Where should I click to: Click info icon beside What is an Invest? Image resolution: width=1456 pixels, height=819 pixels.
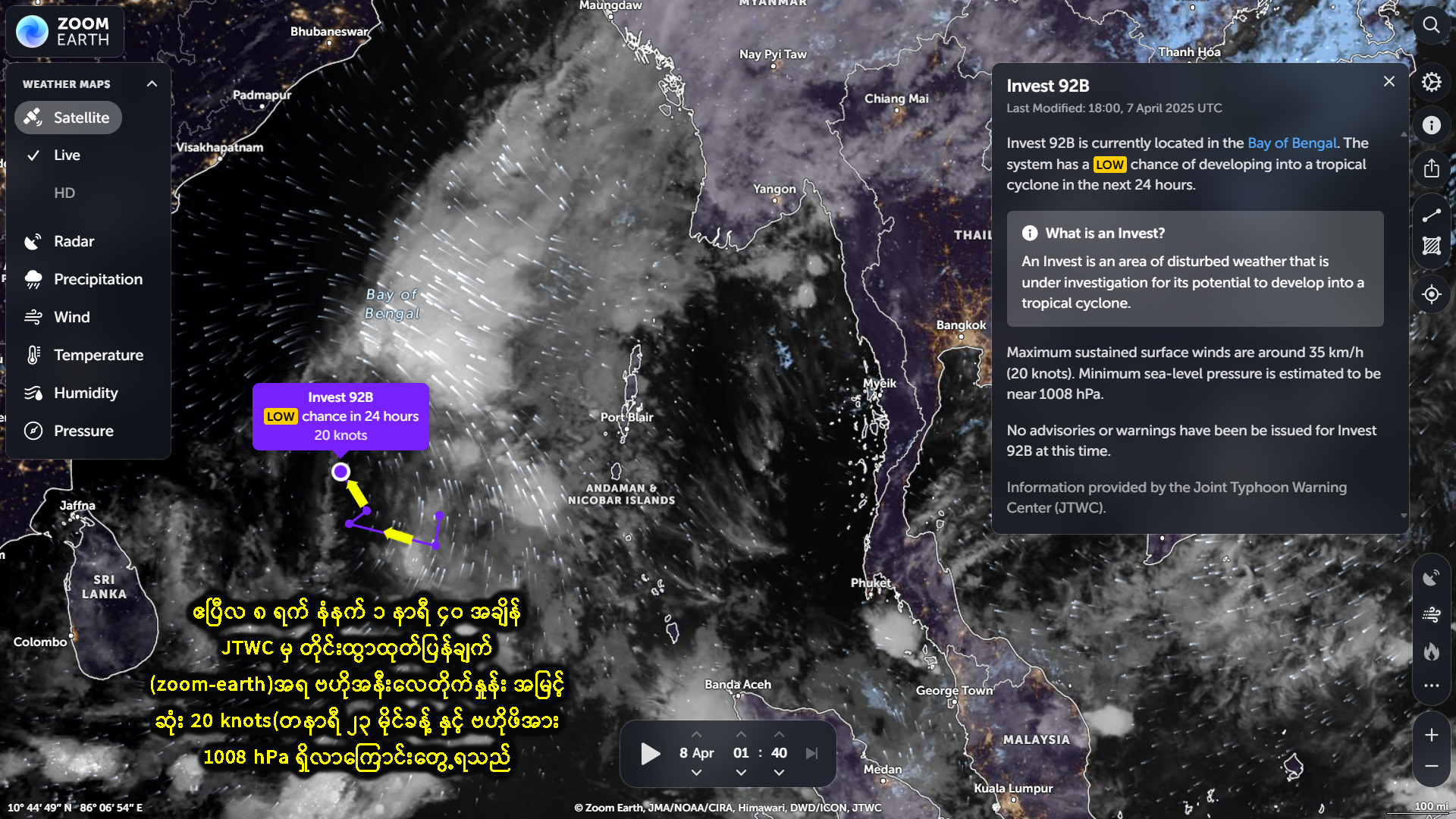[1030, 234]
